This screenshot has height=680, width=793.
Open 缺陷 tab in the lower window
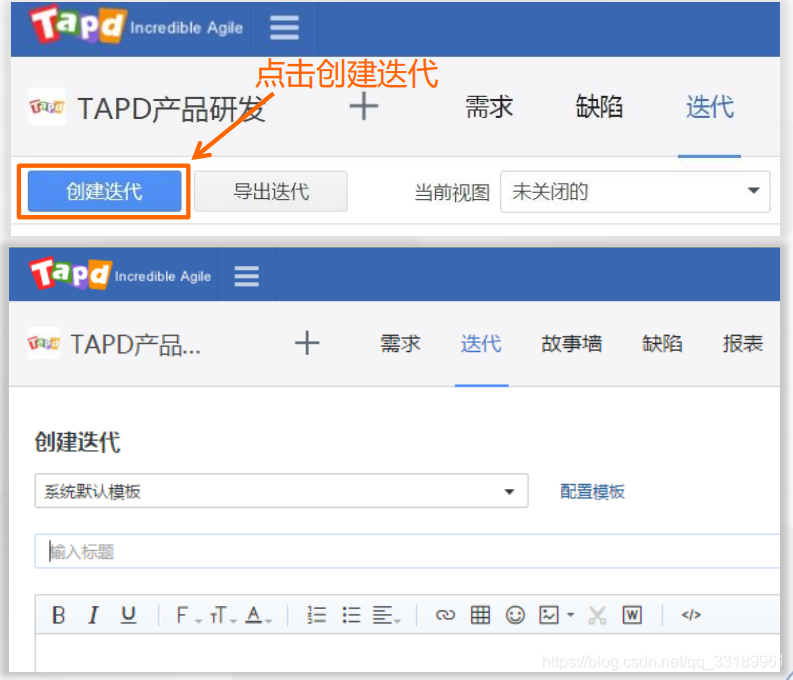(x=662, y=344)
